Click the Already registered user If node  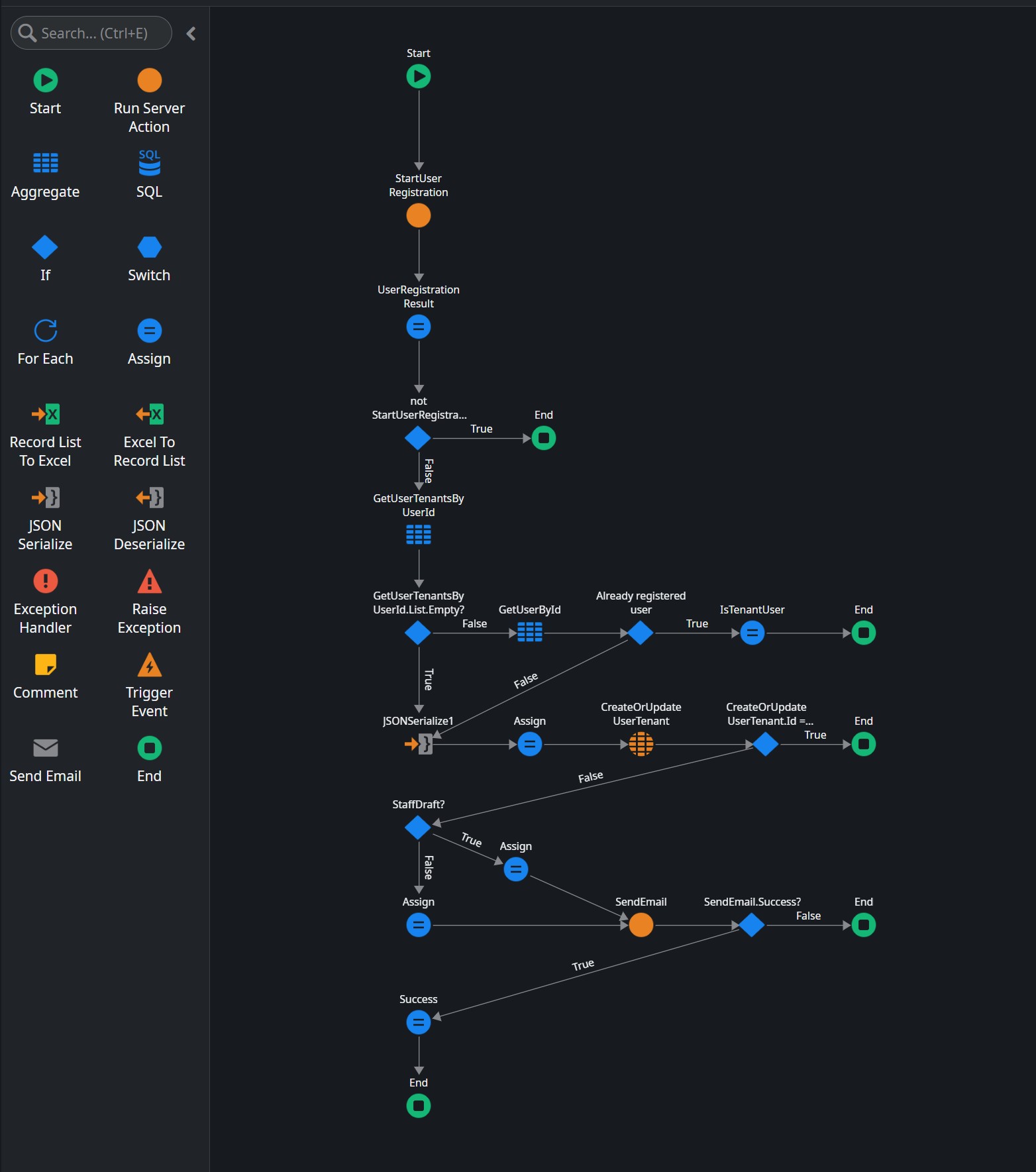[x=641, y=633]
